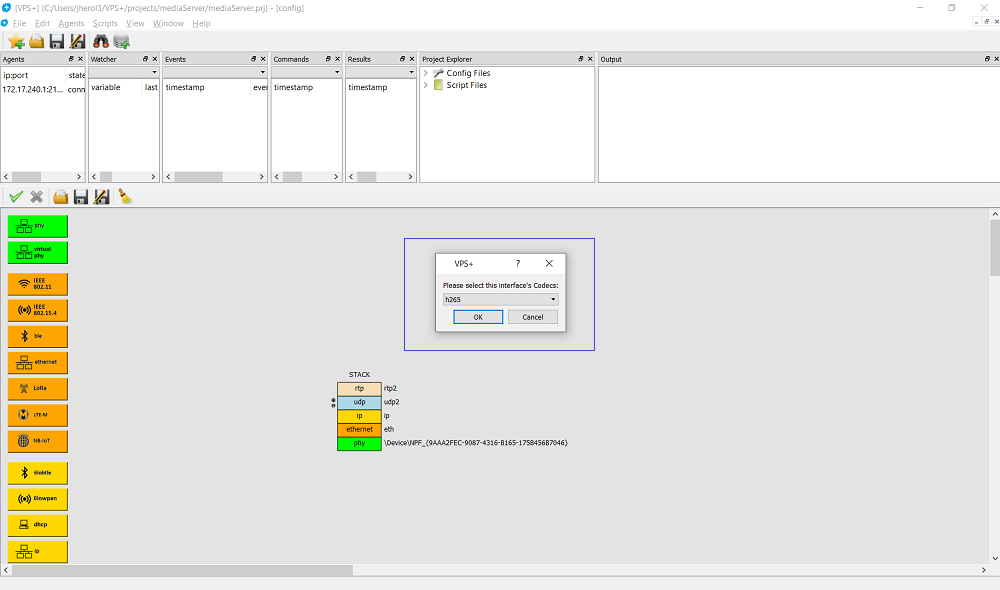Open the Agents menu

point(71,23)
